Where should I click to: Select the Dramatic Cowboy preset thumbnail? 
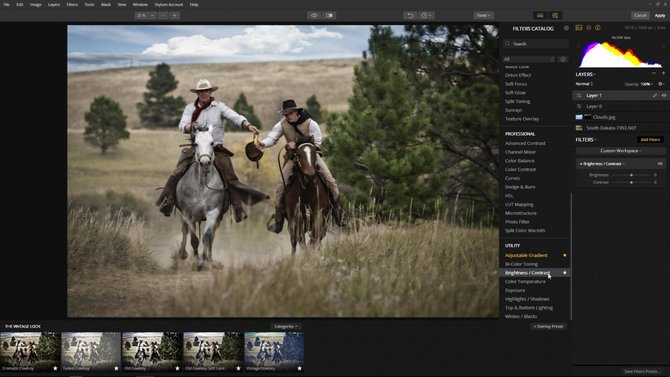pyautogui.click(x=30, y=351)
